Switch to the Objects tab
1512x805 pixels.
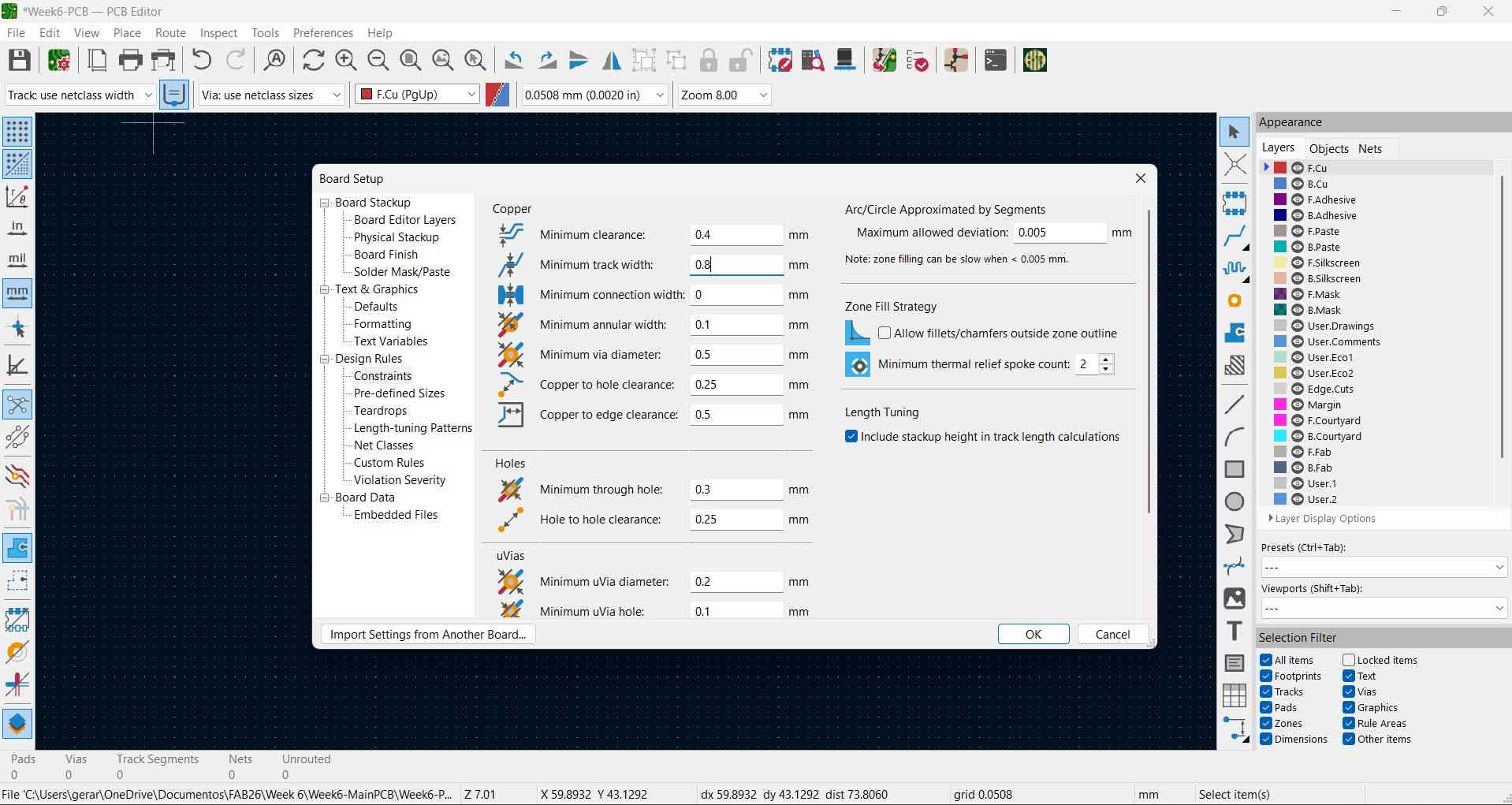pyautogui.click(x=1328, y=149)
